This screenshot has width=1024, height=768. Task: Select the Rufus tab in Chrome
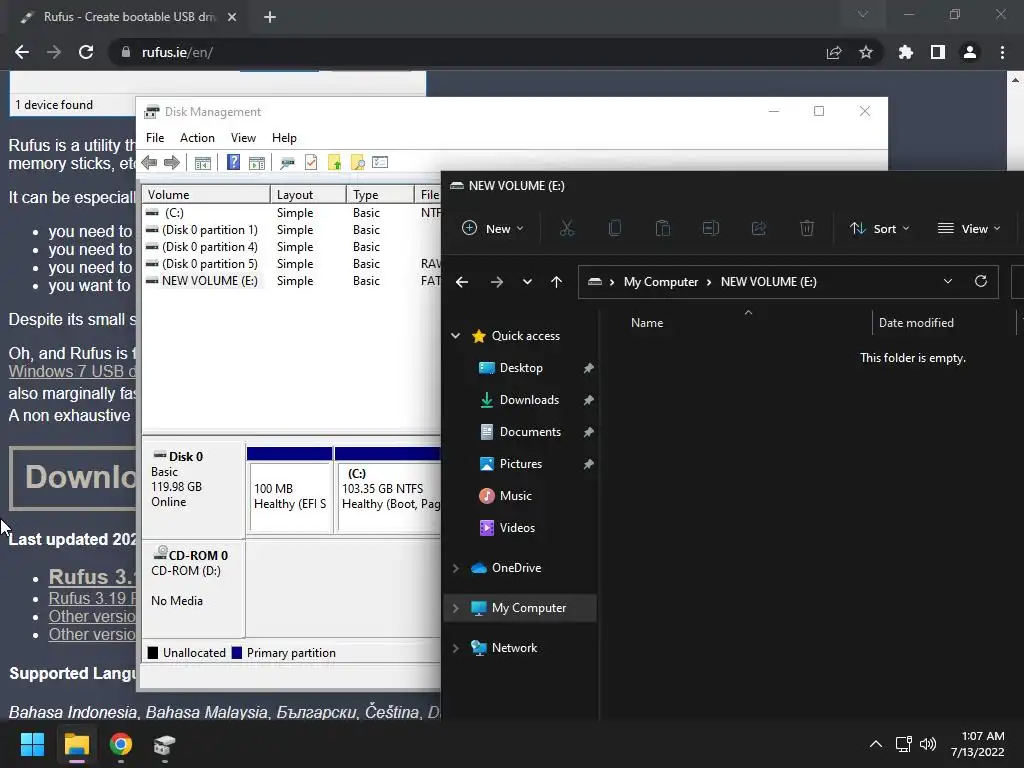(x=127, y=17)
